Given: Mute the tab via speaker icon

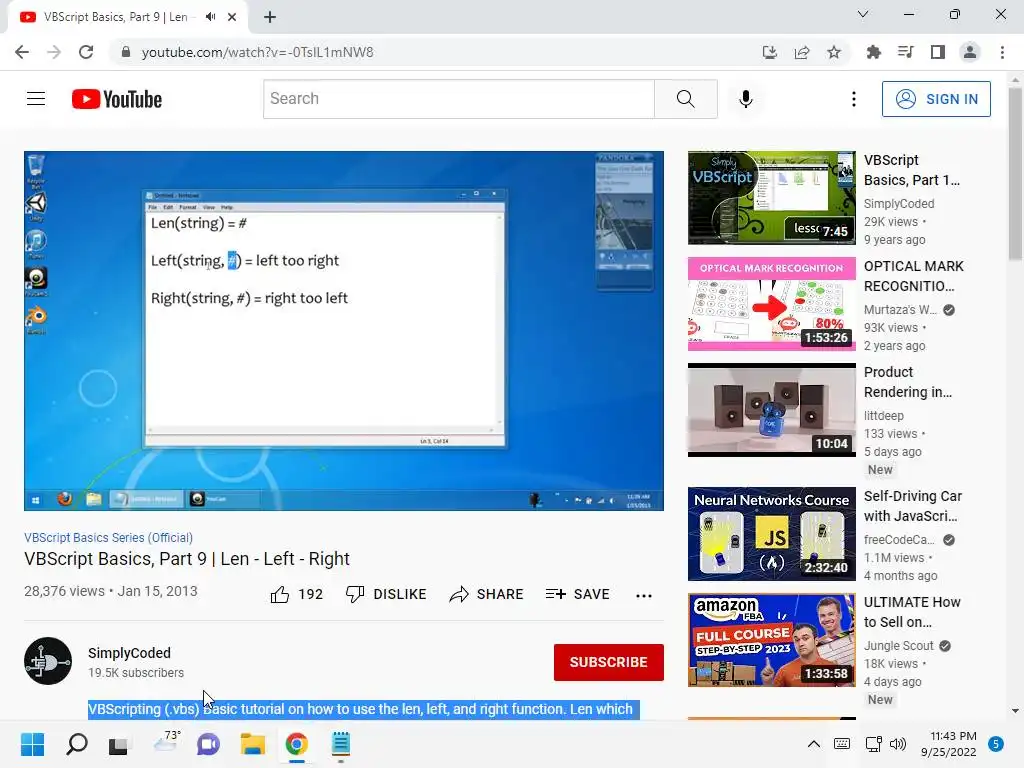Looking at the screenshot, I should pos(210,17).
